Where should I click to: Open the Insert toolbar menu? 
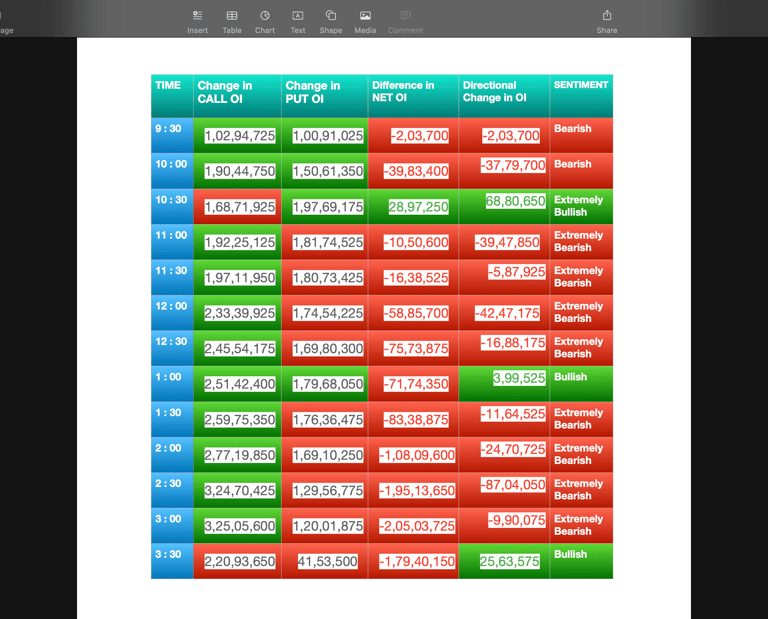(197, 22)
